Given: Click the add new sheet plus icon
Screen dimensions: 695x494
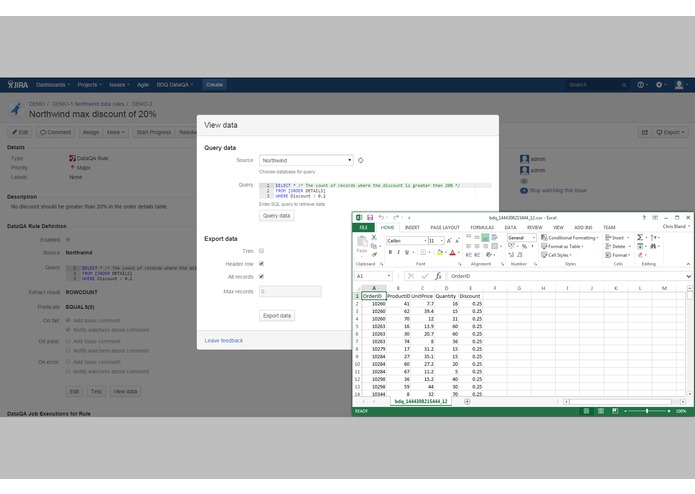Looking at the screenshot, I should click(467, 401).
